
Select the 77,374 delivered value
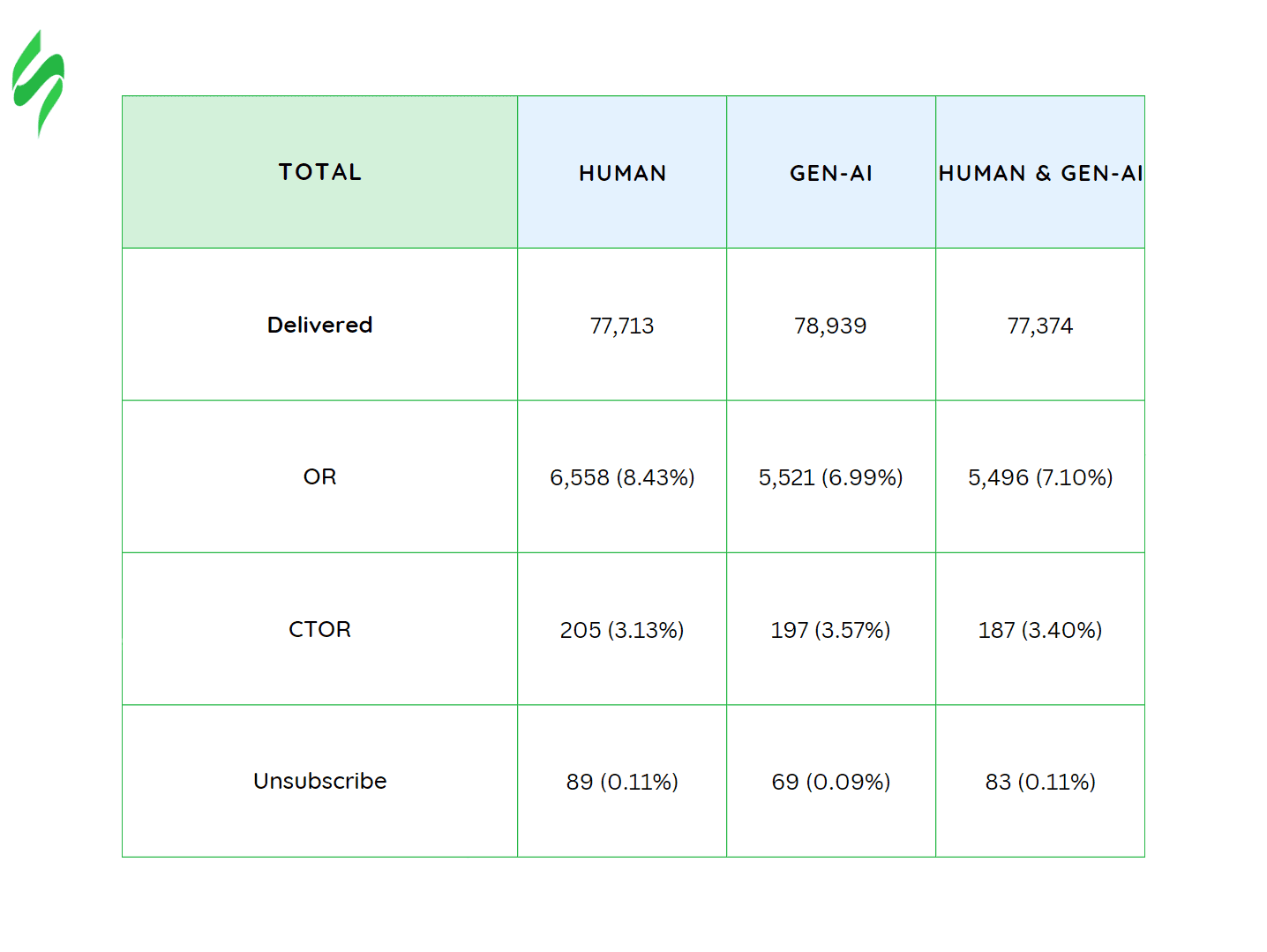coord(1040,326)
